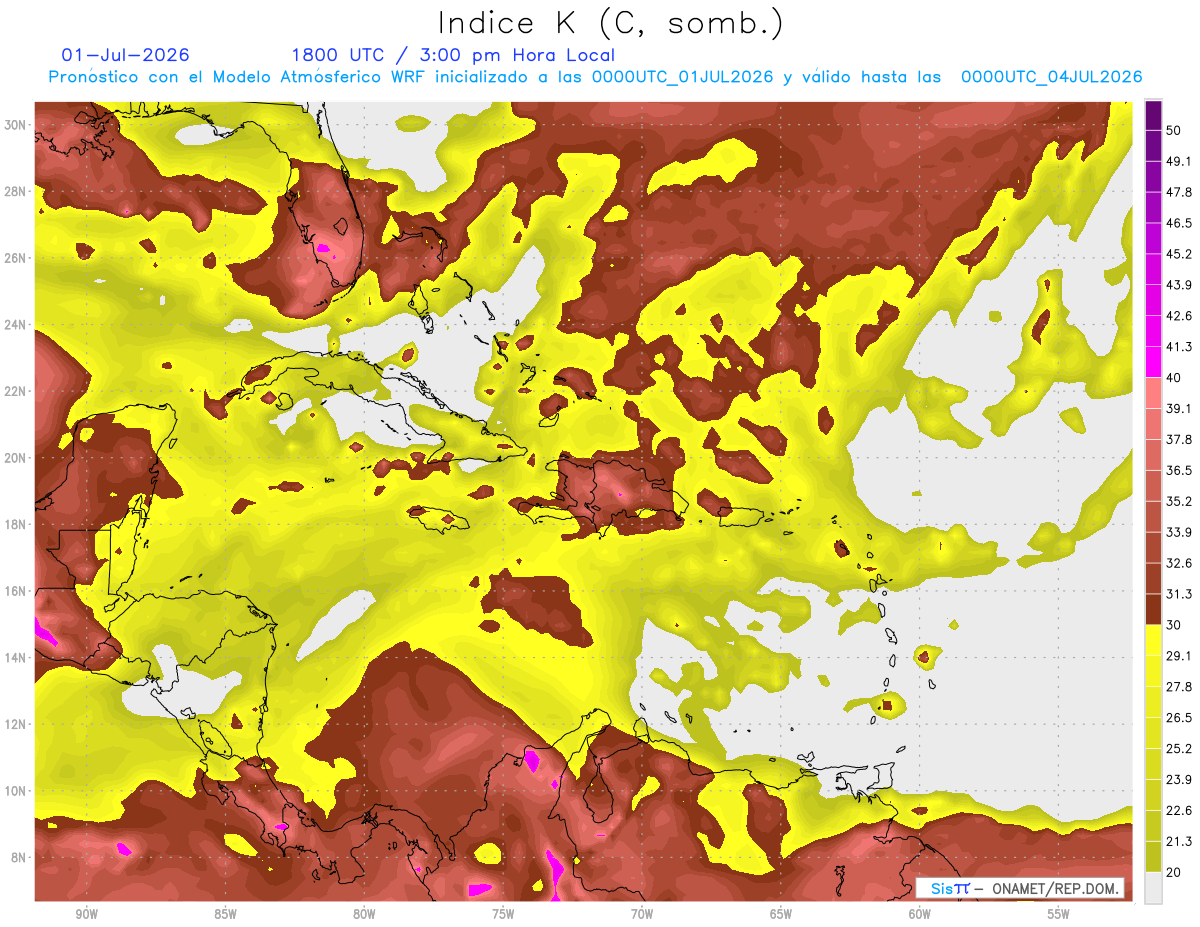
Task: Click the '46.5' value on the color bar
Action: click(1178, 223)
